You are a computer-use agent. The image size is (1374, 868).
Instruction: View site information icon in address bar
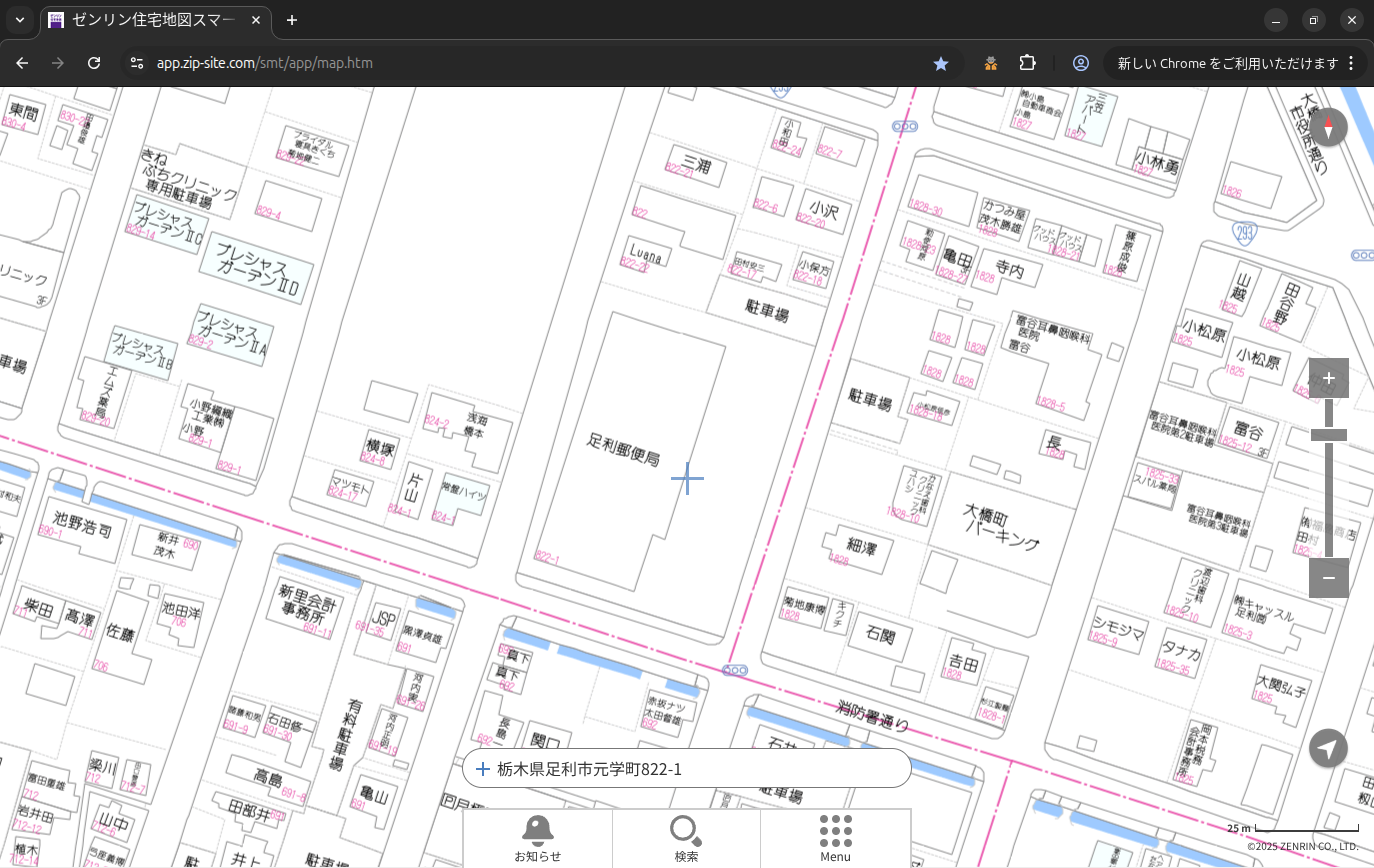(137, 63)
